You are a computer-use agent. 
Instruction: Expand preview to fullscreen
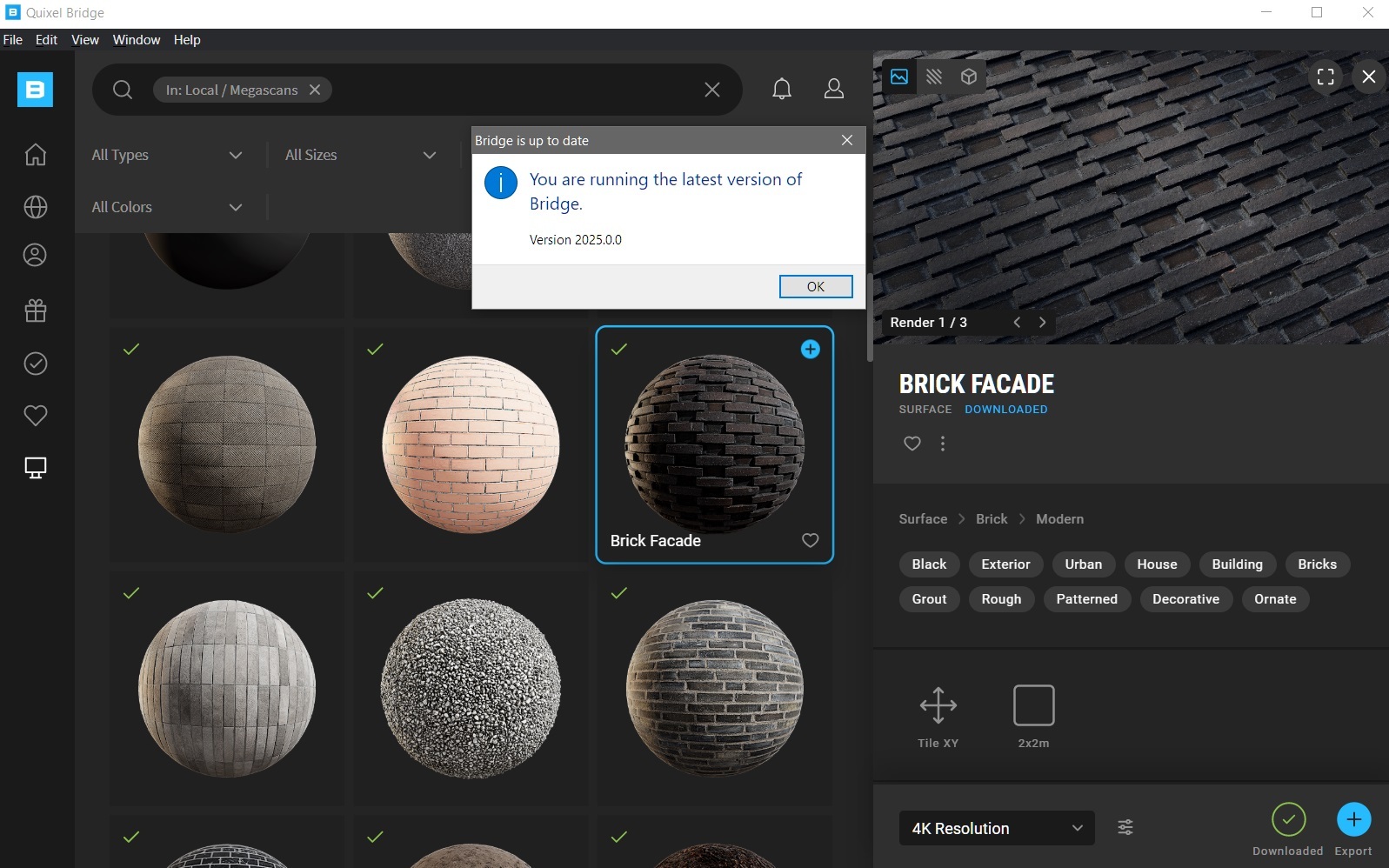click(x=1325, y=77)
